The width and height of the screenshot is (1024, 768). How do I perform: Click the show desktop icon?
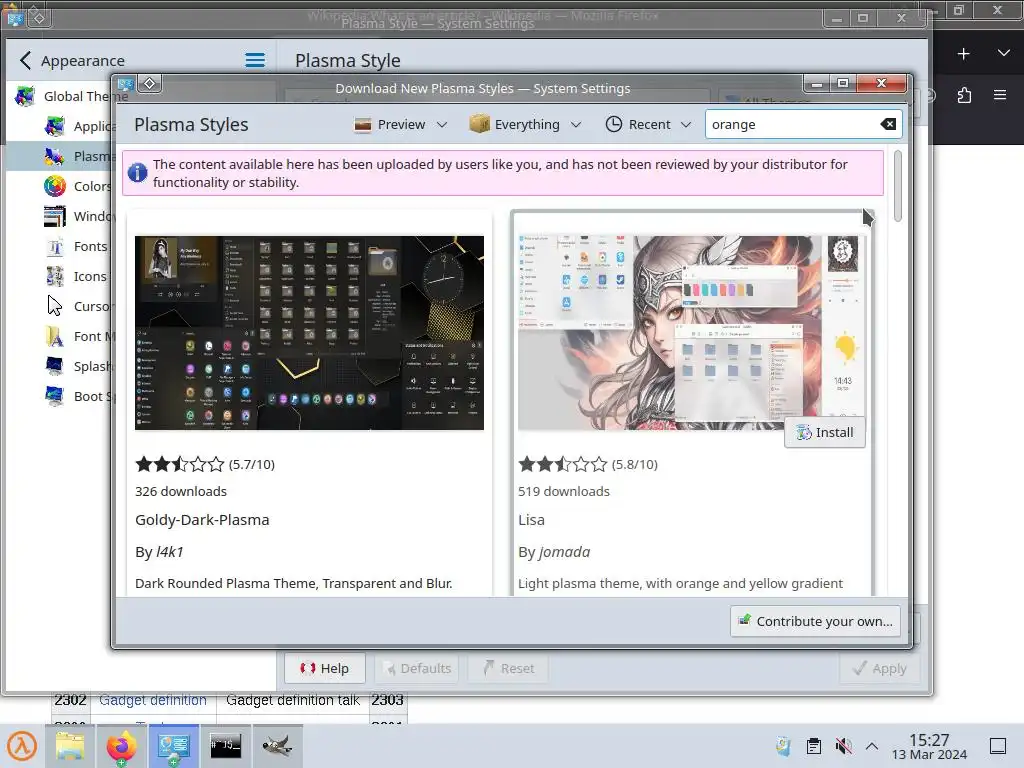[998, 746]
